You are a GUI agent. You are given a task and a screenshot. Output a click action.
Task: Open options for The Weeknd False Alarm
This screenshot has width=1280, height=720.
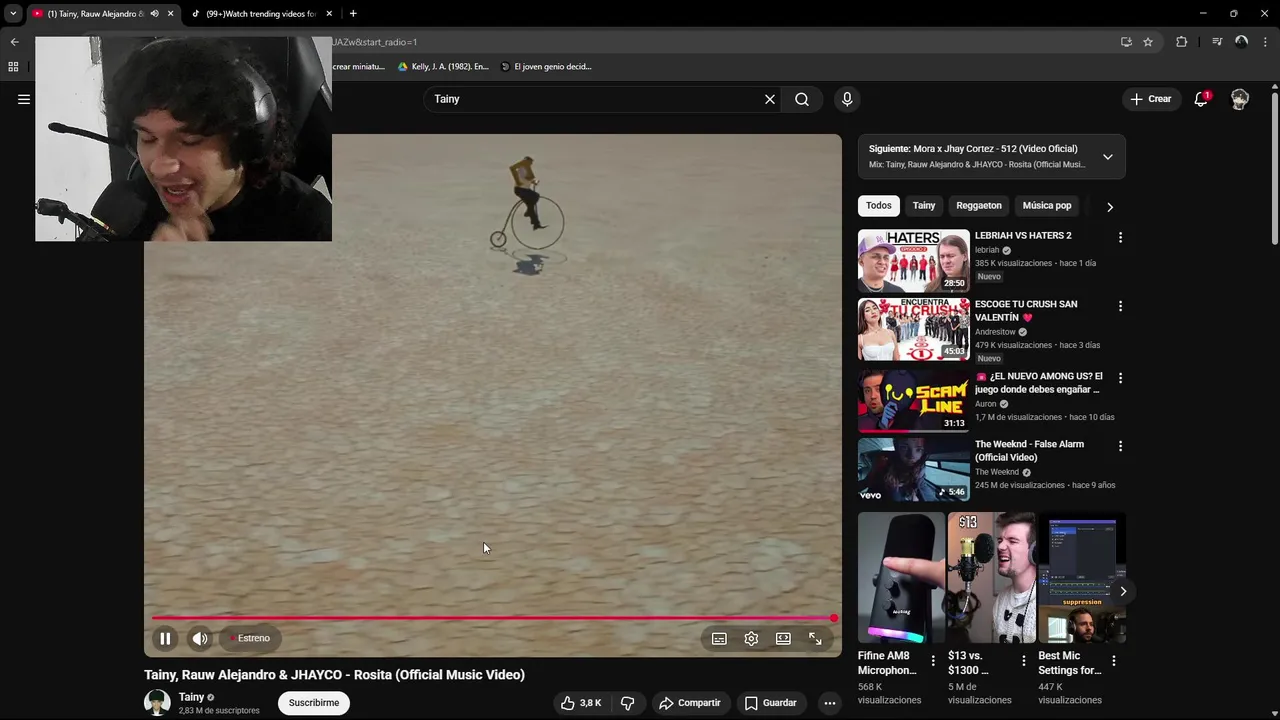tap(1120, 446)
